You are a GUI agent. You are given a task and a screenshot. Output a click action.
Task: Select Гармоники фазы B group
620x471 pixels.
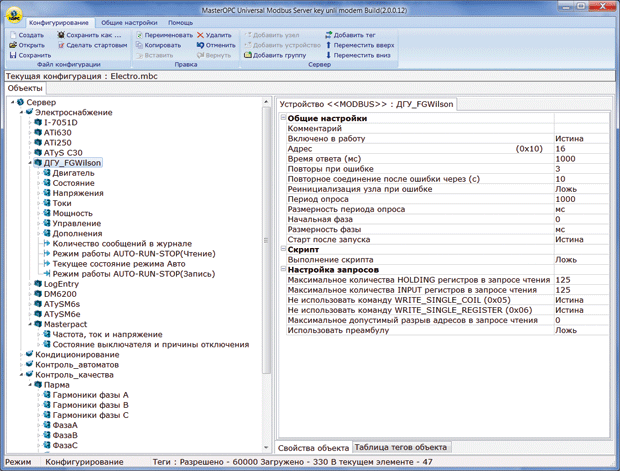pos(91,405)
